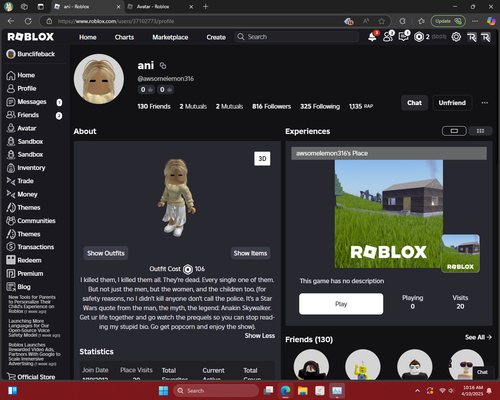The height and width of the screenshot is (400, 500).
Task: Open the first friend avatar in Friends
Action: point(311,365)
